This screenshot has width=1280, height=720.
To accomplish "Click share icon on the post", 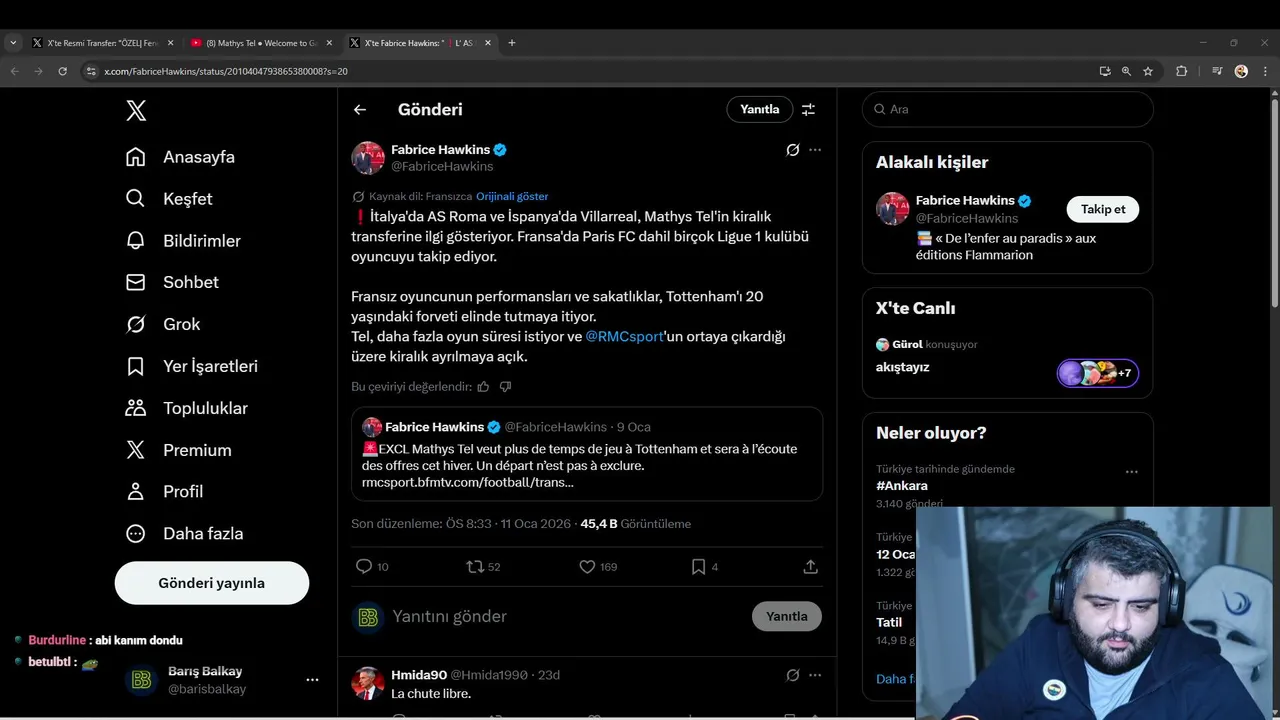I will tap(811, 567).
